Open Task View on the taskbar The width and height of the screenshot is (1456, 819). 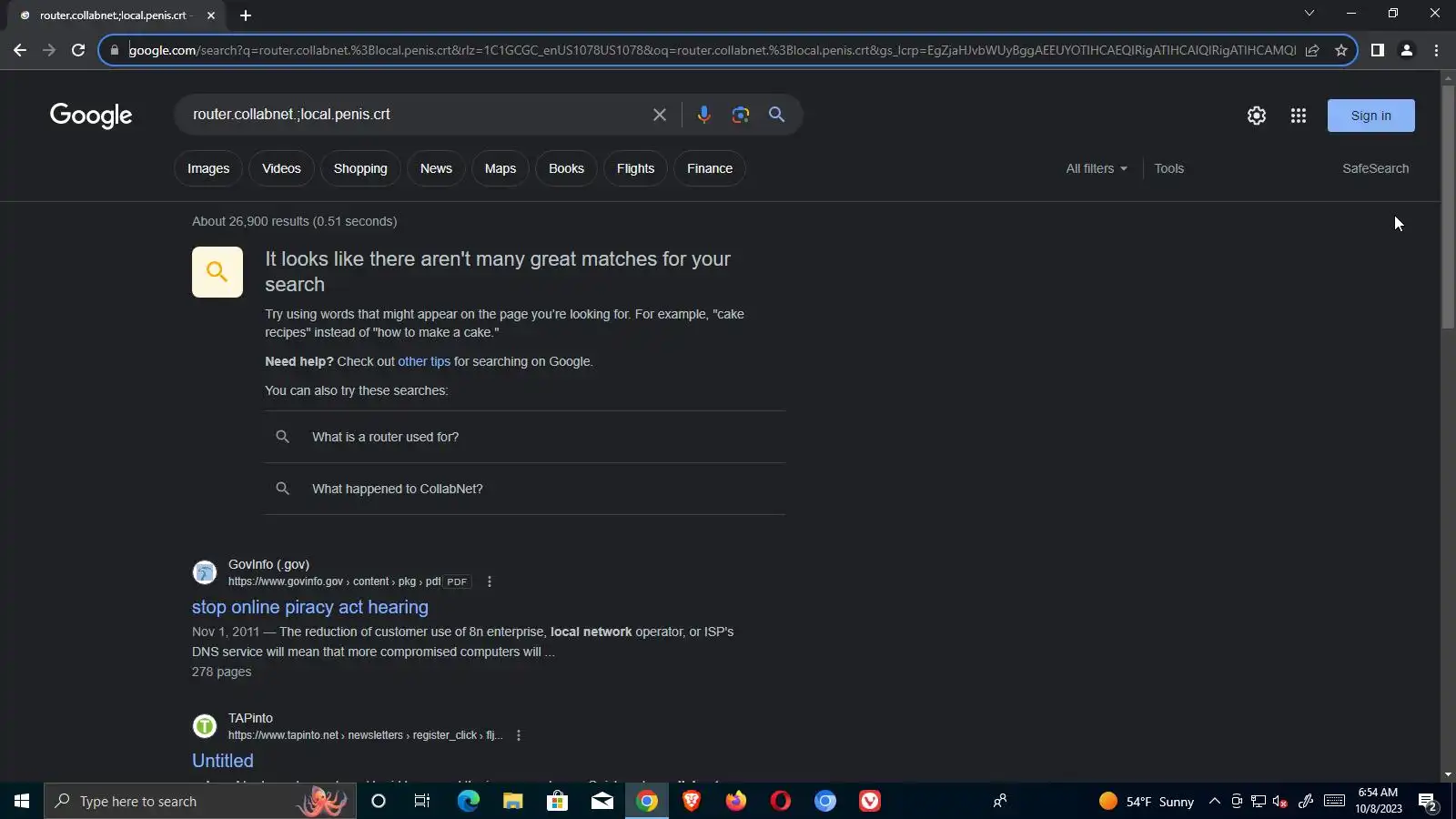pyautogui.click(x=422, y=802)
